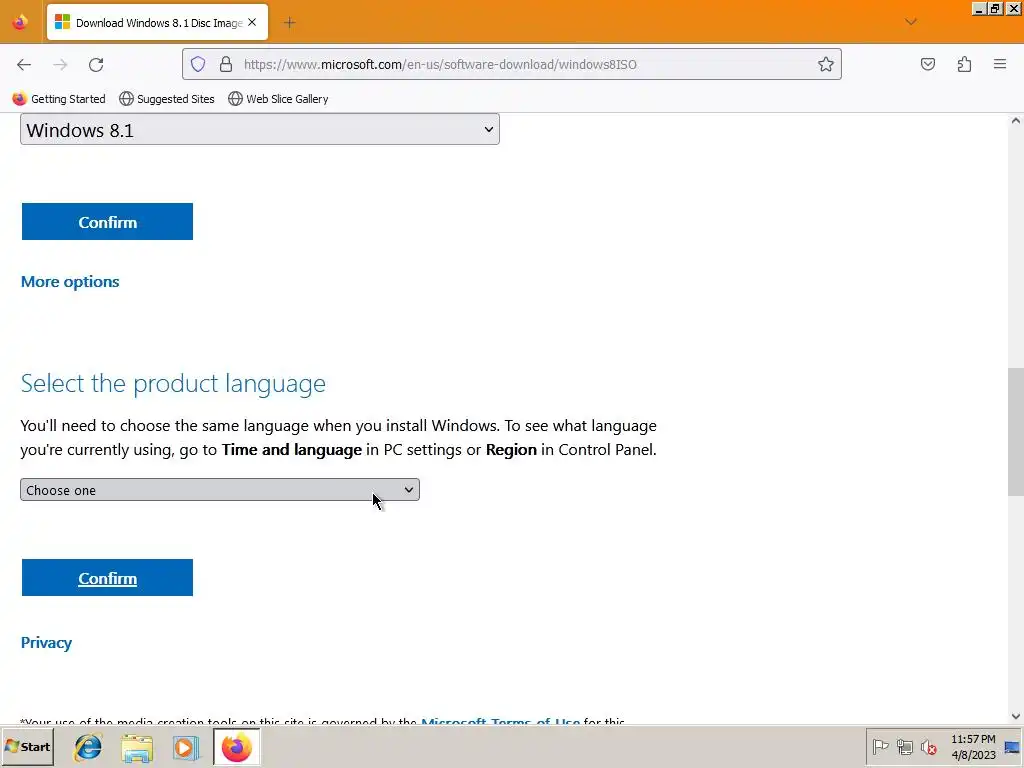
Task: Open Suggested Sites bookmark
Action: [167, 99]
